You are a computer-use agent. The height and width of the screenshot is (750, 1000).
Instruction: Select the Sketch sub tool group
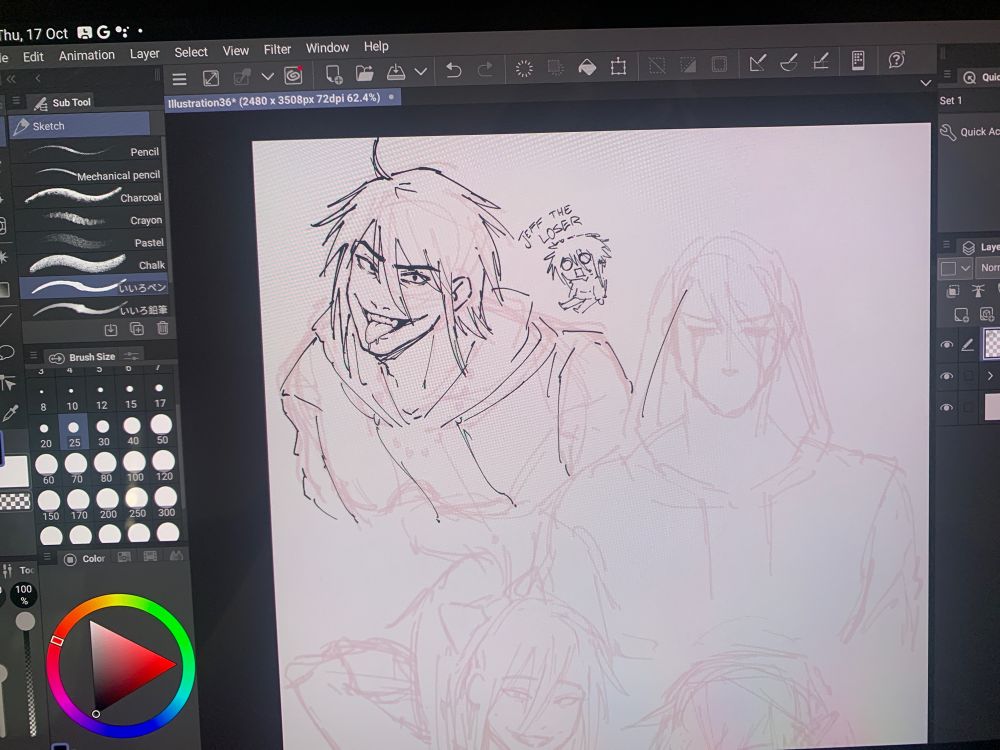80,126
